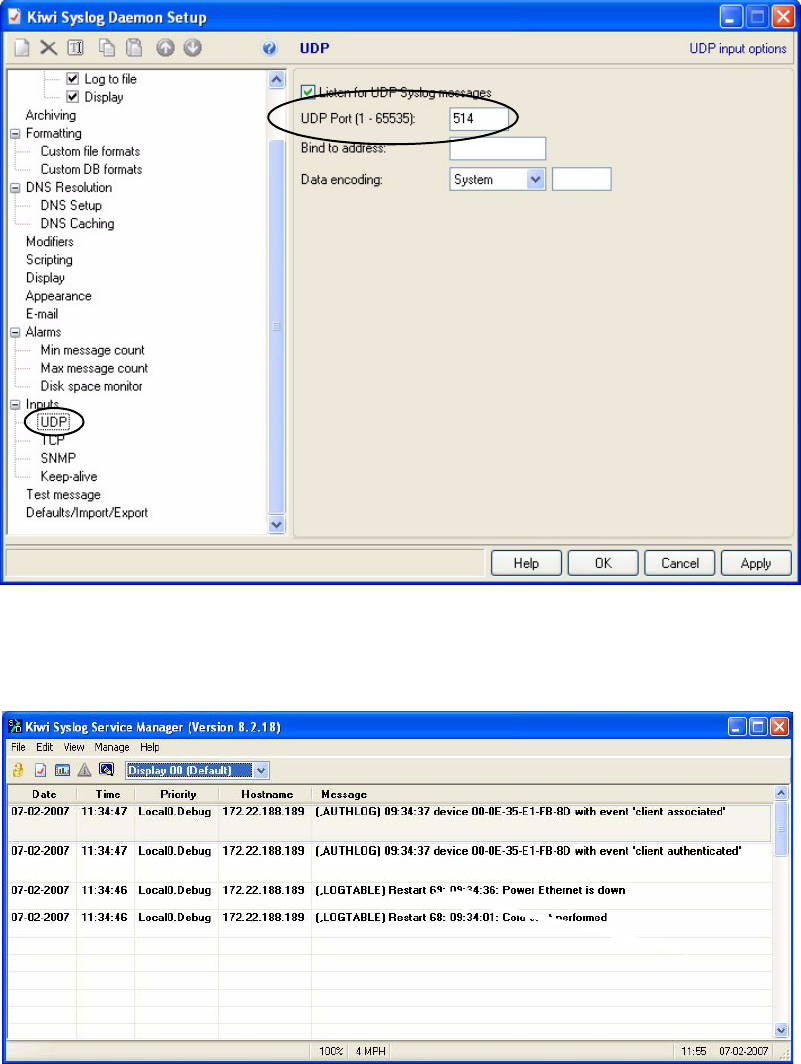
Task: Select Min message count tree item
Action: pos(92,350)
